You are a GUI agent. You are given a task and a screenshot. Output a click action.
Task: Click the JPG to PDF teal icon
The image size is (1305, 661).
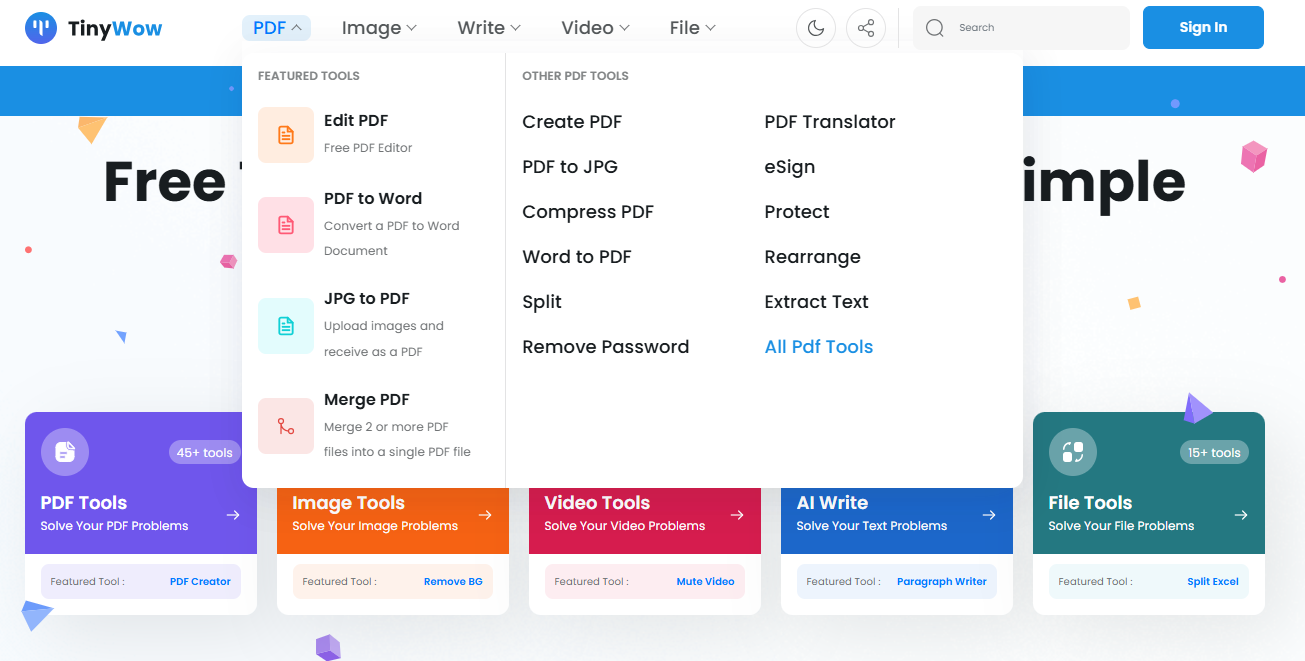pos(286,326)
